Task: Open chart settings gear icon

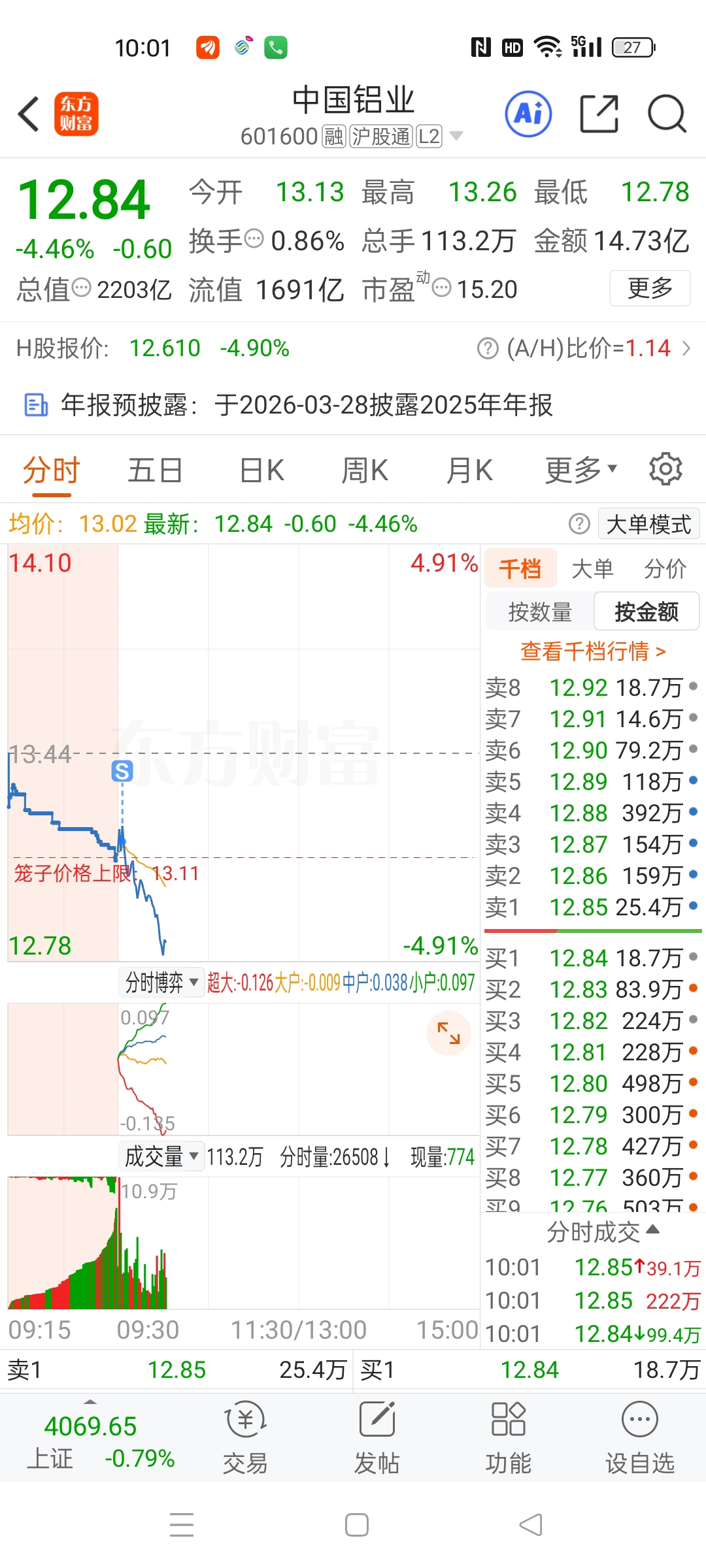Action: coord(665,468)
